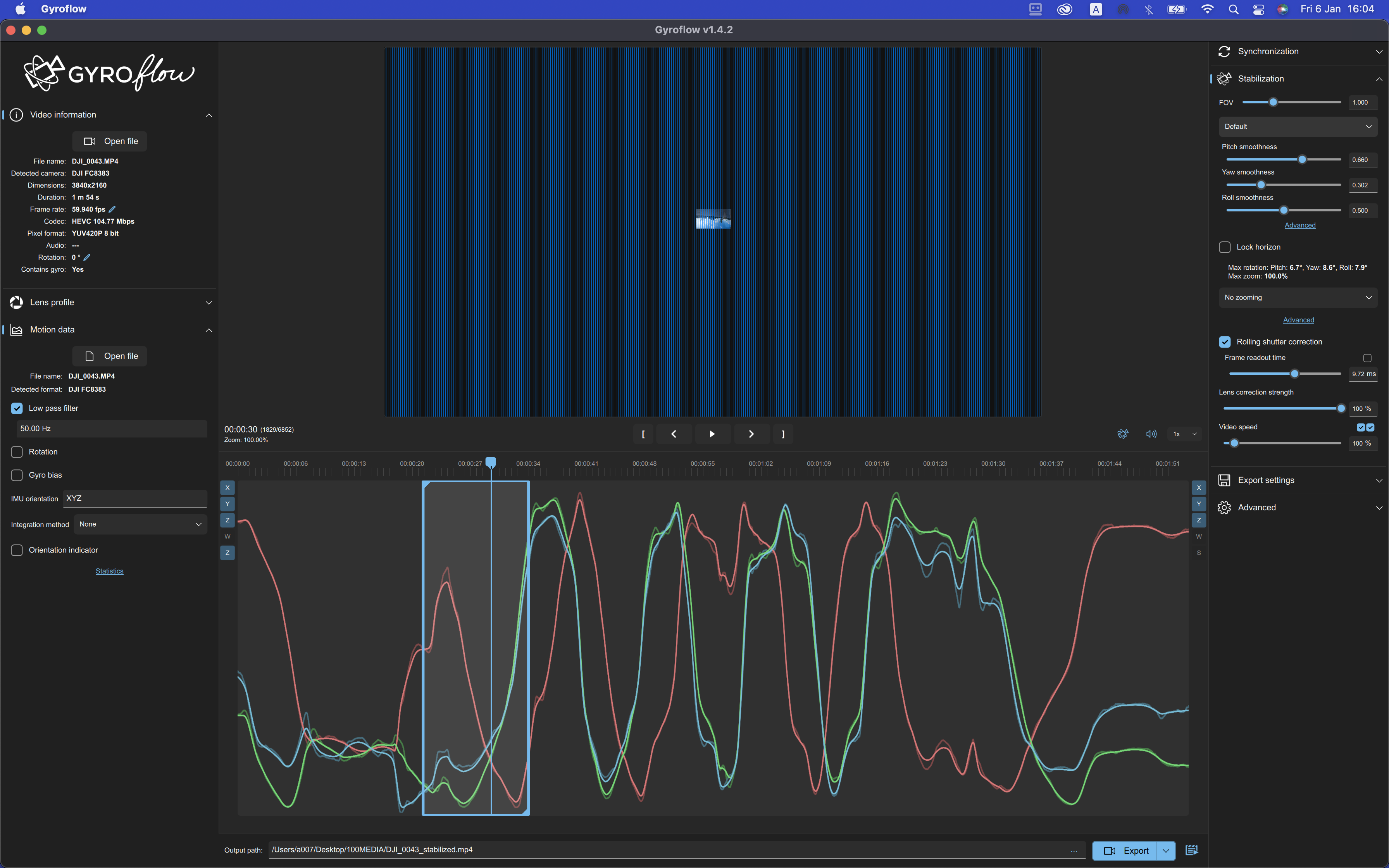Screen dimensions: 1389x868
Task: Click the Motion data chart icon
Action: 16,329
